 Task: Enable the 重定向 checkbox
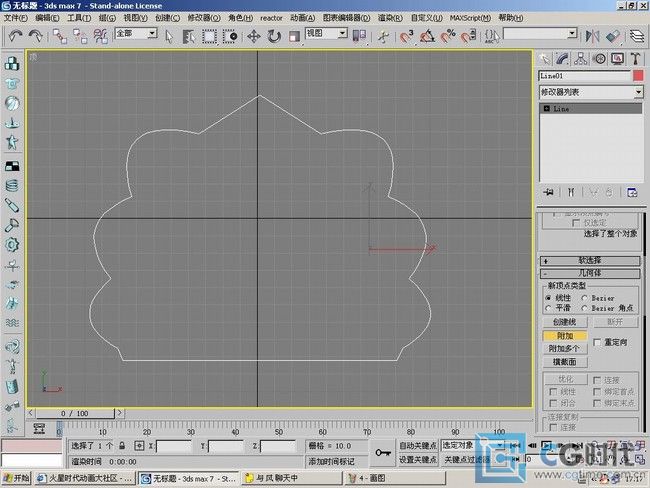[597, 342]
